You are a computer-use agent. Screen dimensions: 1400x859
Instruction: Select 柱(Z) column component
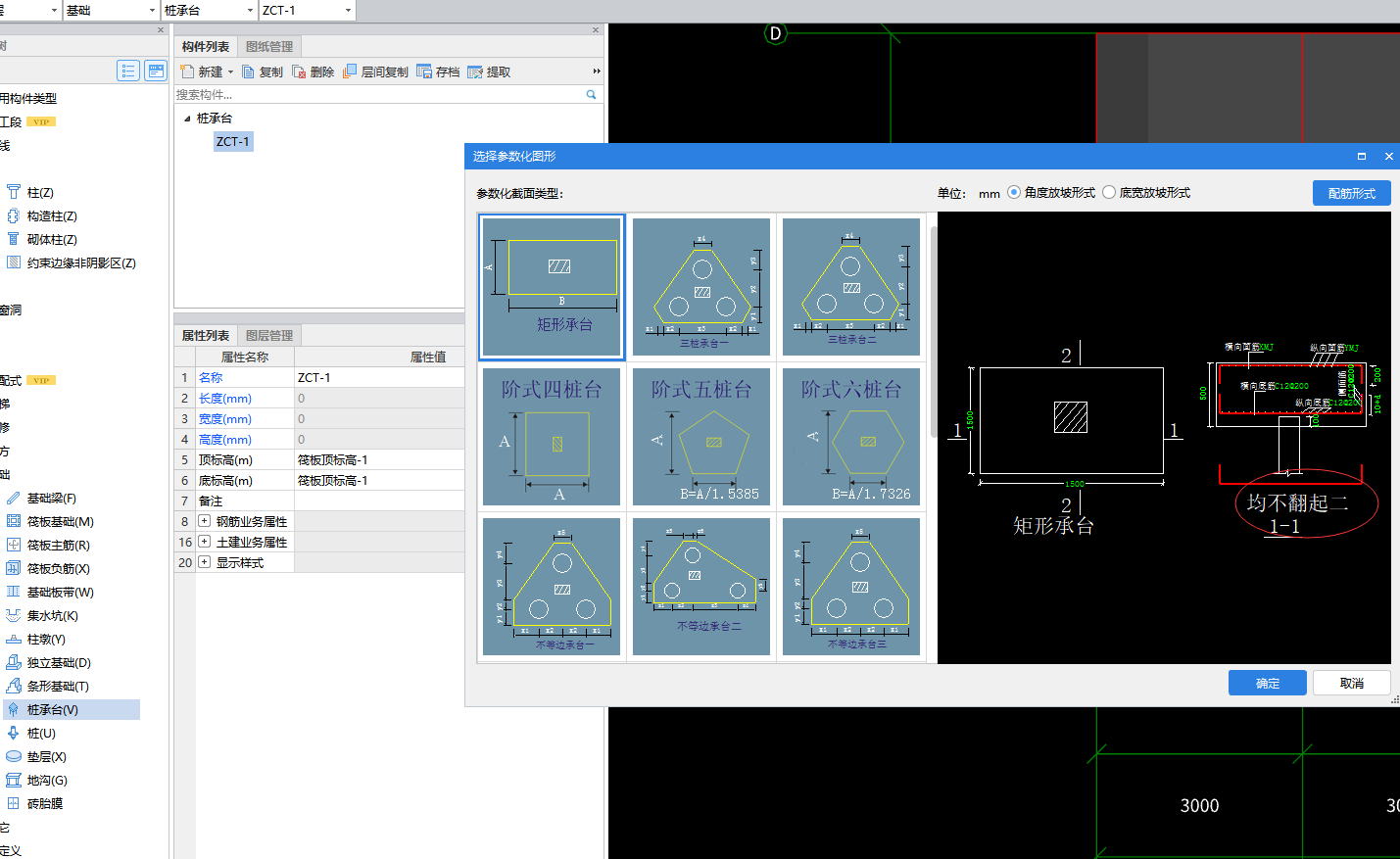pyautogui.click(x=40, y=193)
